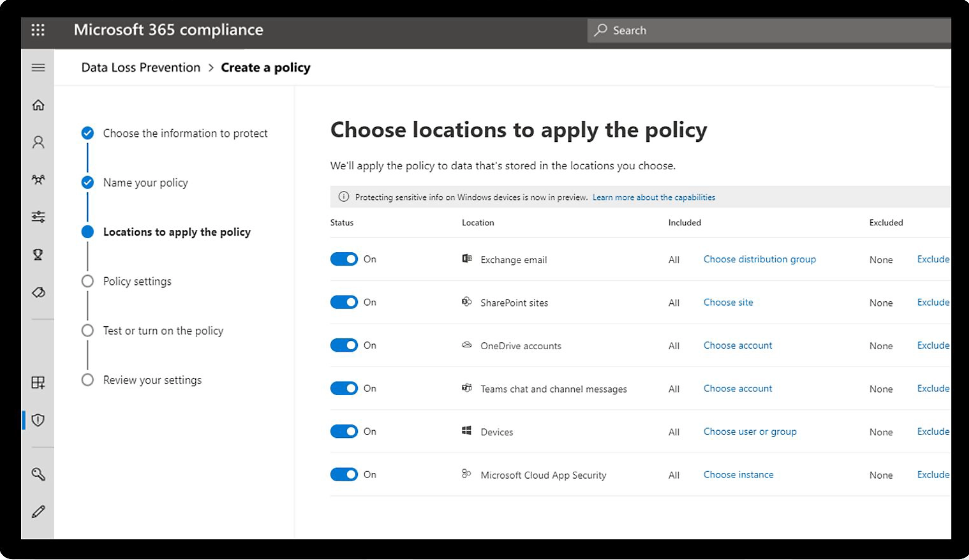Turn off the Exchange email toggle
Image resolution: width=969 pixels, height=560 pixels.
pyautogui.click(x=344, y=259)
